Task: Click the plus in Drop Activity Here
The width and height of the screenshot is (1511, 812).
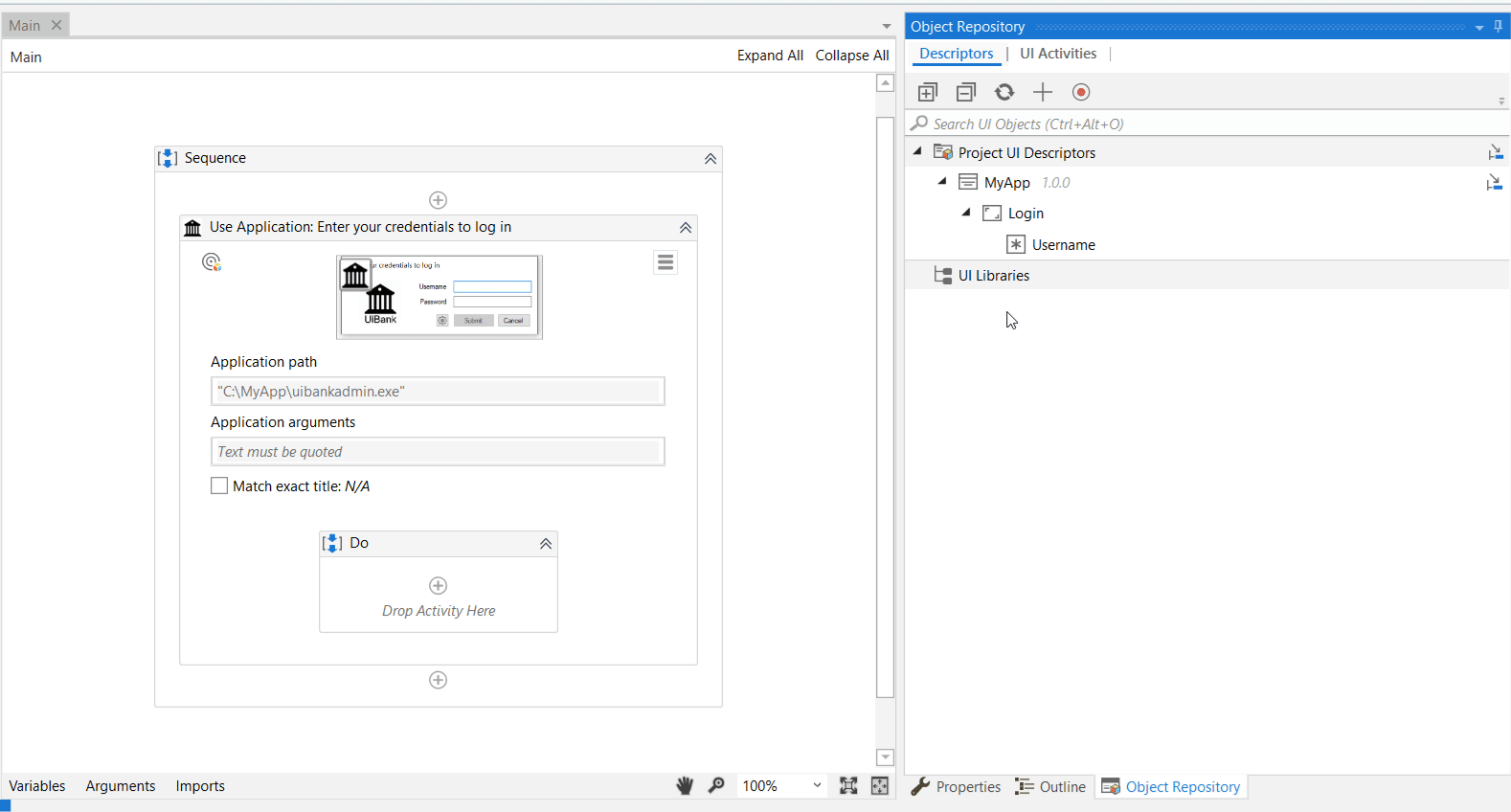Action: [x=439, y=585]
